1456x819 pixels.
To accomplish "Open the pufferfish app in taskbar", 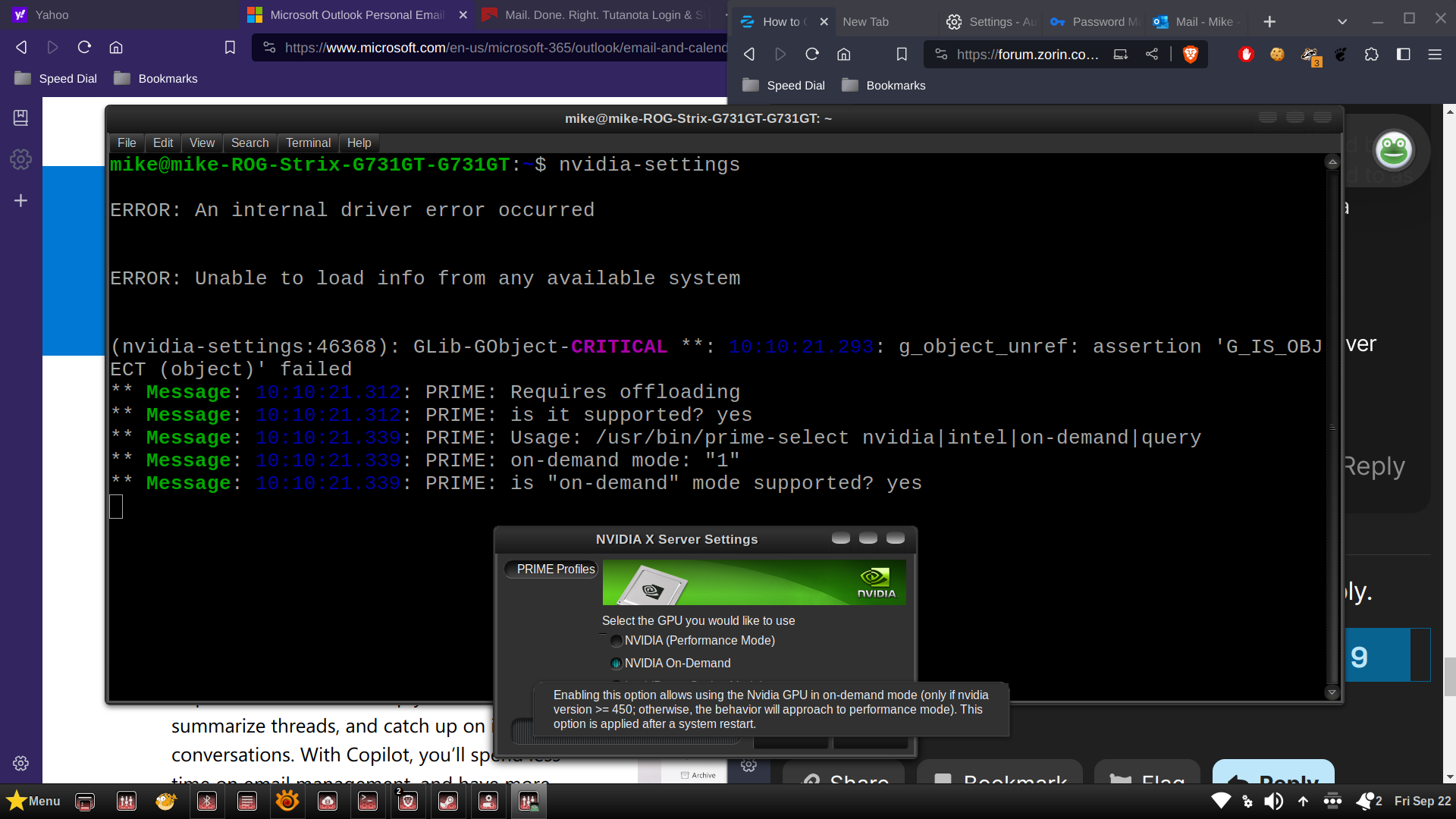I will click(x=166, y=801).
